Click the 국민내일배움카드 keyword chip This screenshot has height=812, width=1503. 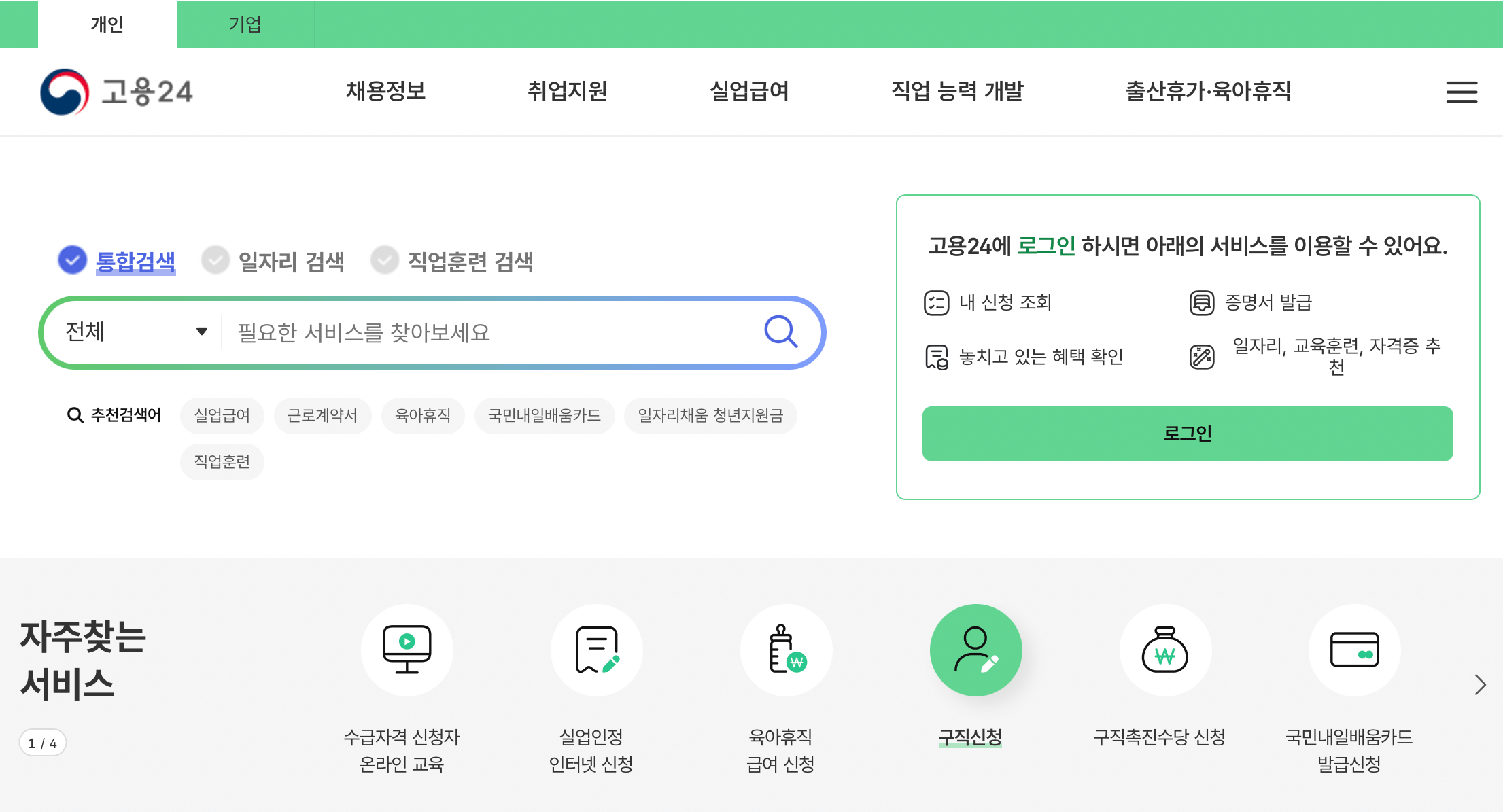[x=544, y=416]
